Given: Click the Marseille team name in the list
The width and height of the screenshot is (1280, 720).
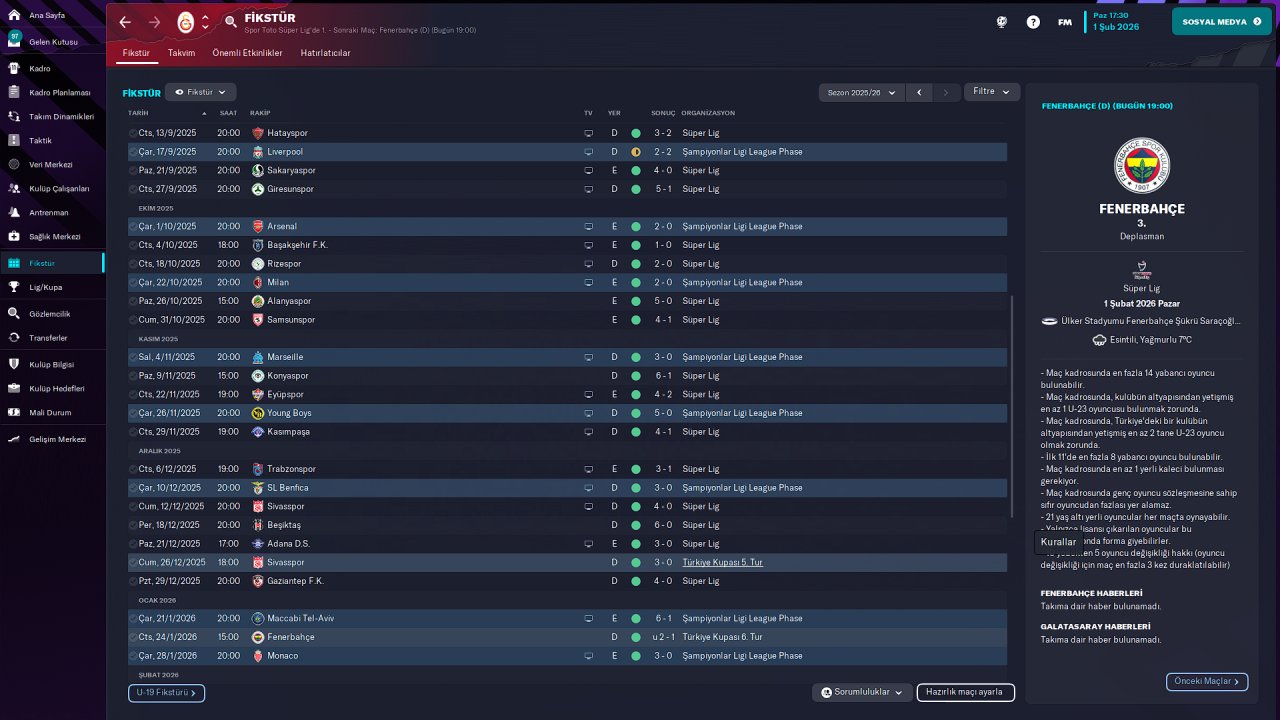Looking at the screenshot, I should [x=285, y=357].
